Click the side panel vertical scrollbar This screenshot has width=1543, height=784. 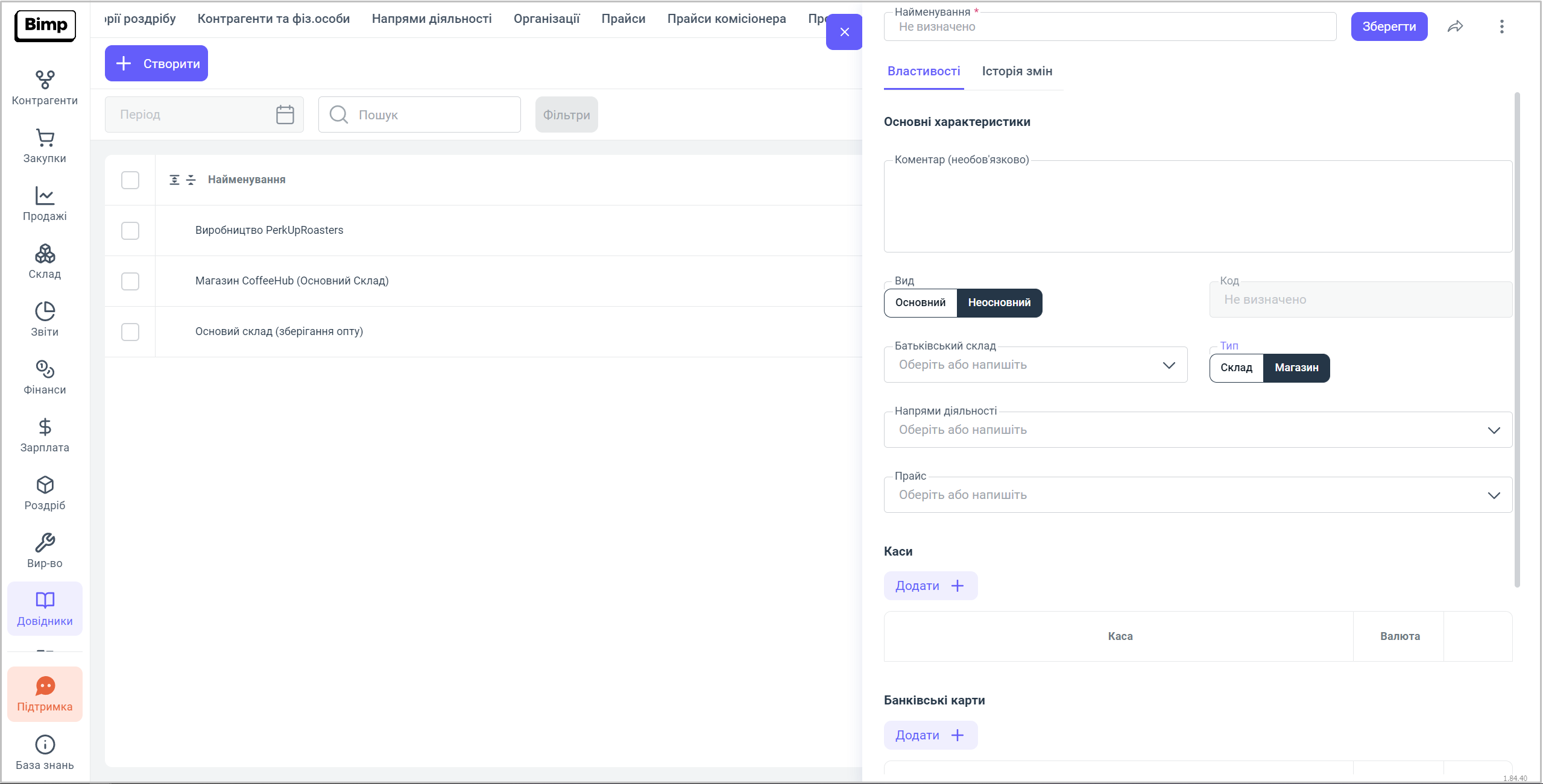[x=1517, y=339]
